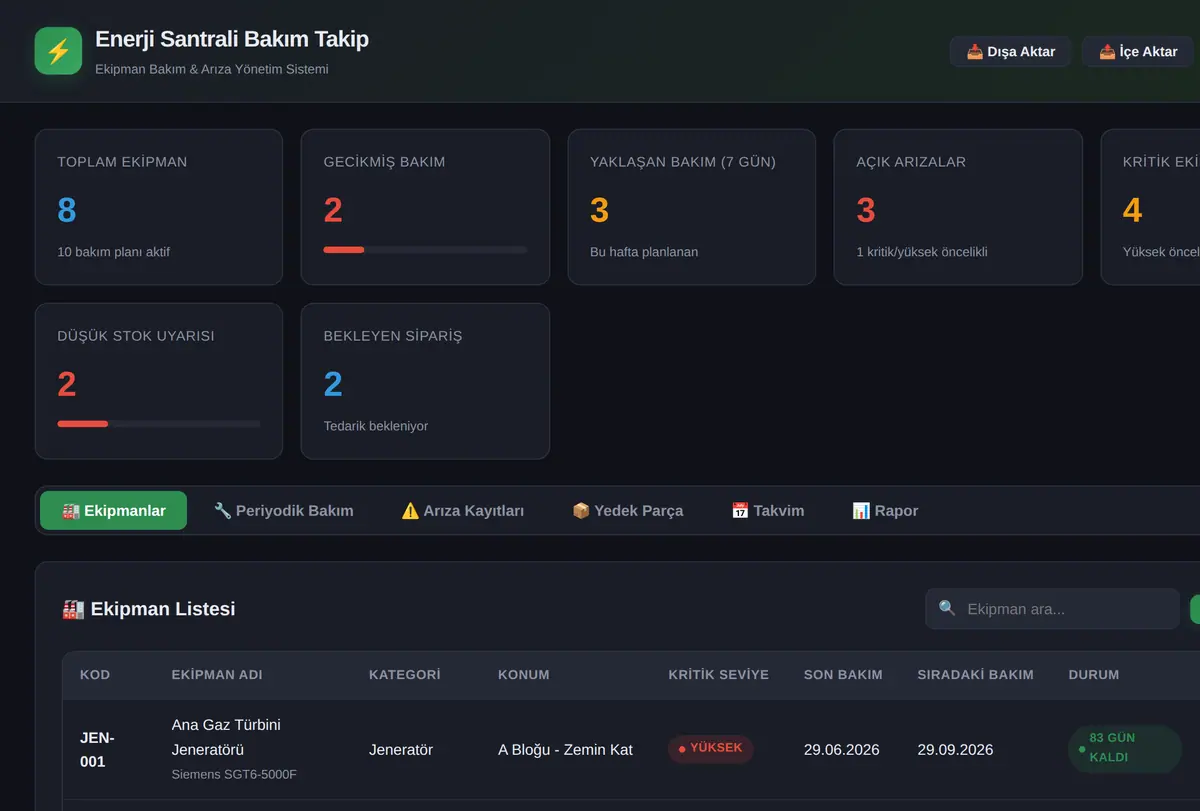Click the Düşük Stok Uyarısı progress bar
The width and height of the screenshot is (1200, 811).
pyautogui.click(x=159, y=424)
